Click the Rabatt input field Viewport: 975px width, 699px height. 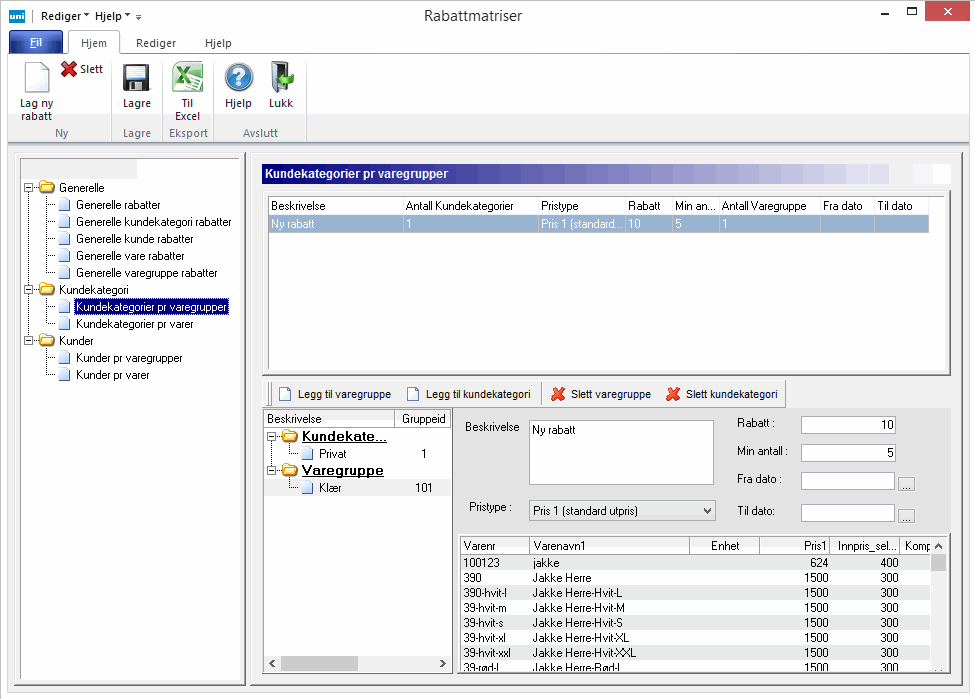pos(848,425)
